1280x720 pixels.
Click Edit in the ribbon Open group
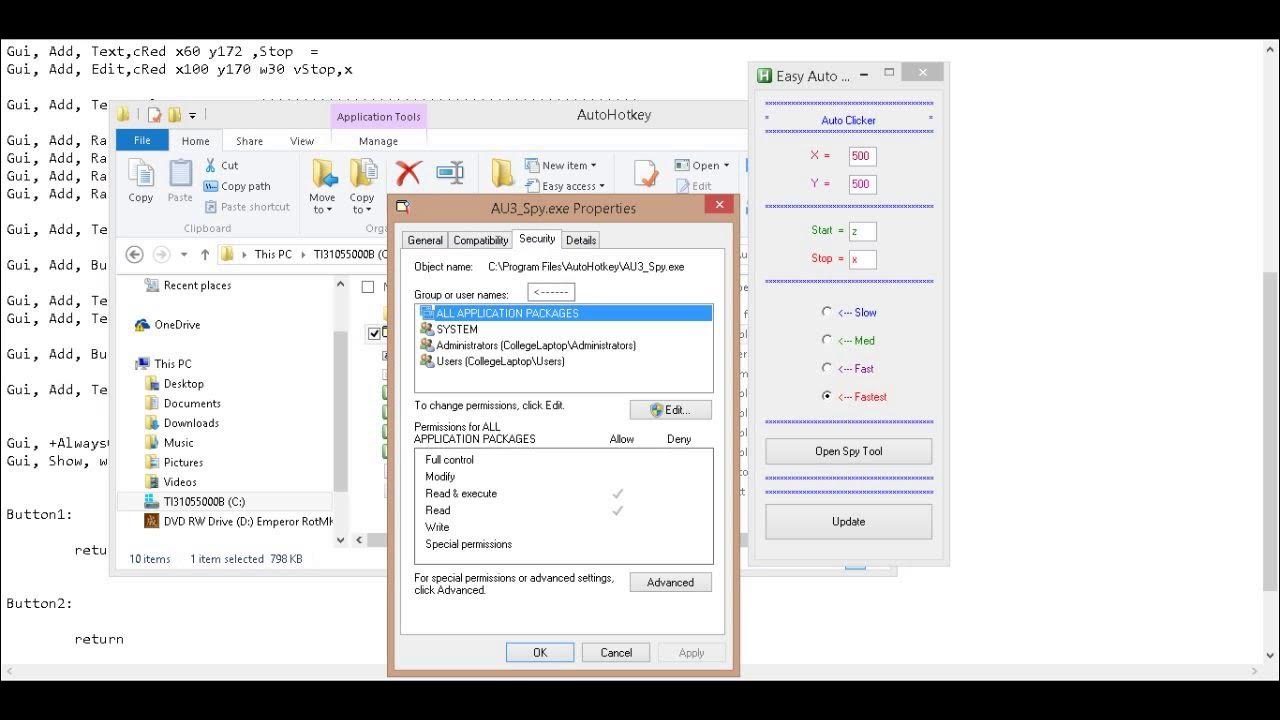pyautogui.click(x=694, y=186)
